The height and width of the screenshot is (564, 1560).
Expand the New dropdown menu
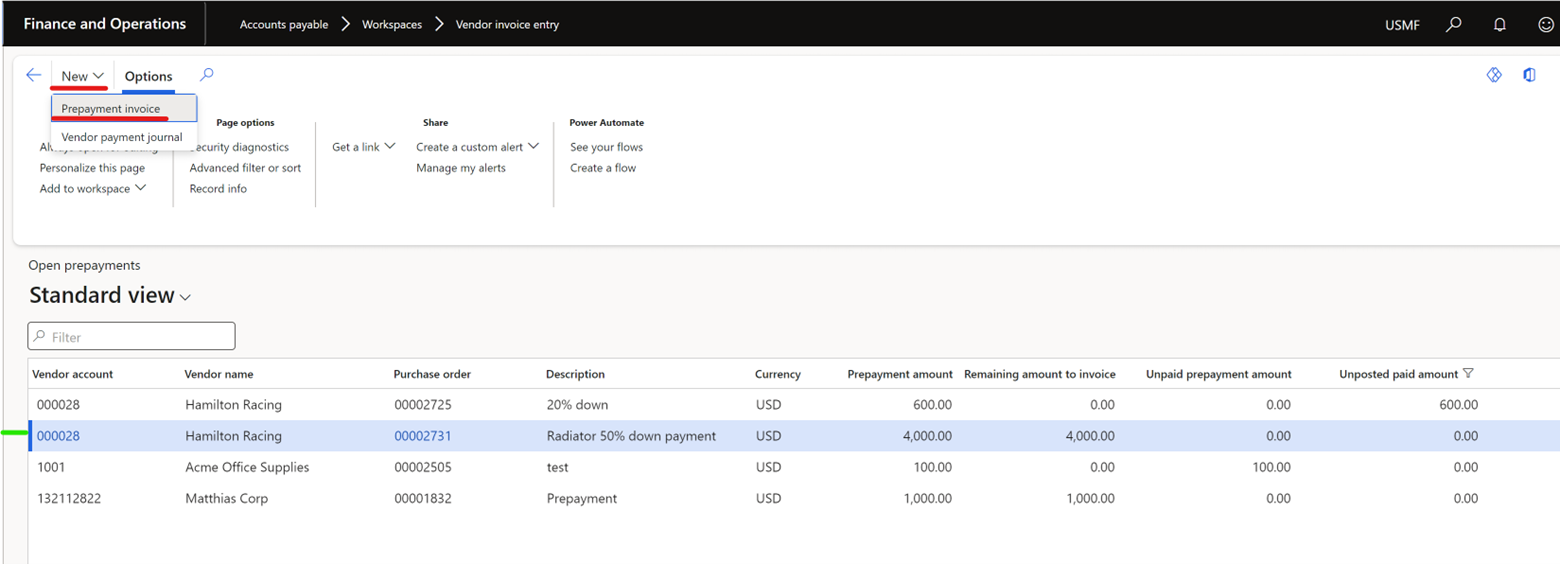[82, 76]
